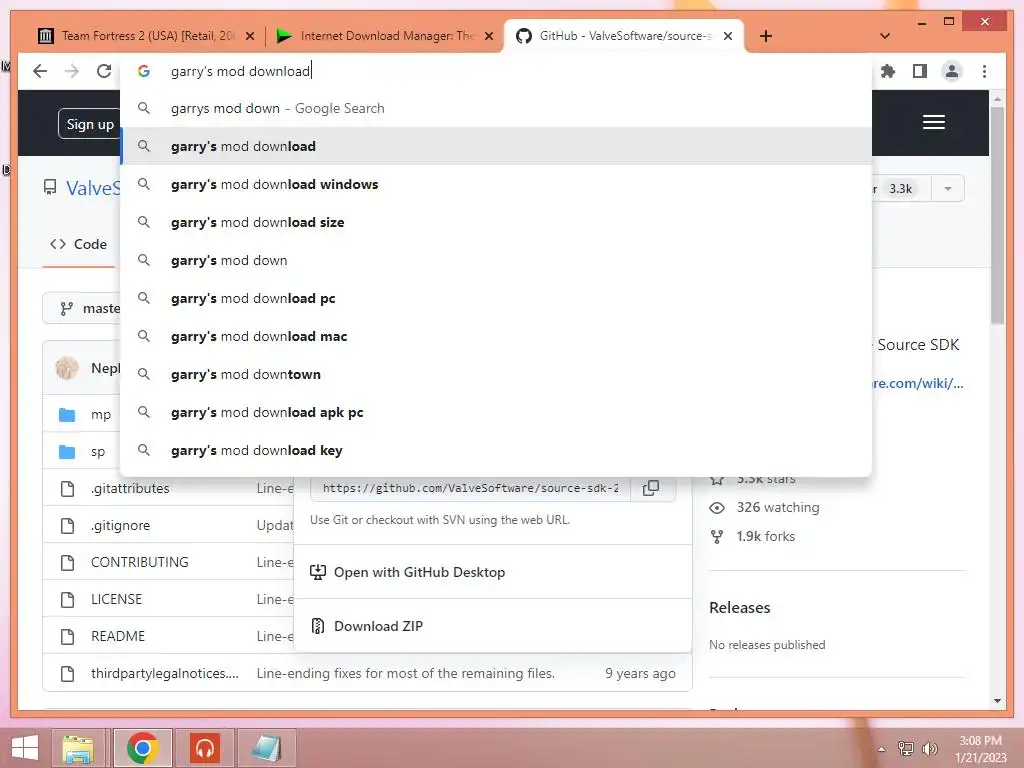The image size is (1024, 768).
Task: Close the GitHub tab
Action: tap(728, 37)
